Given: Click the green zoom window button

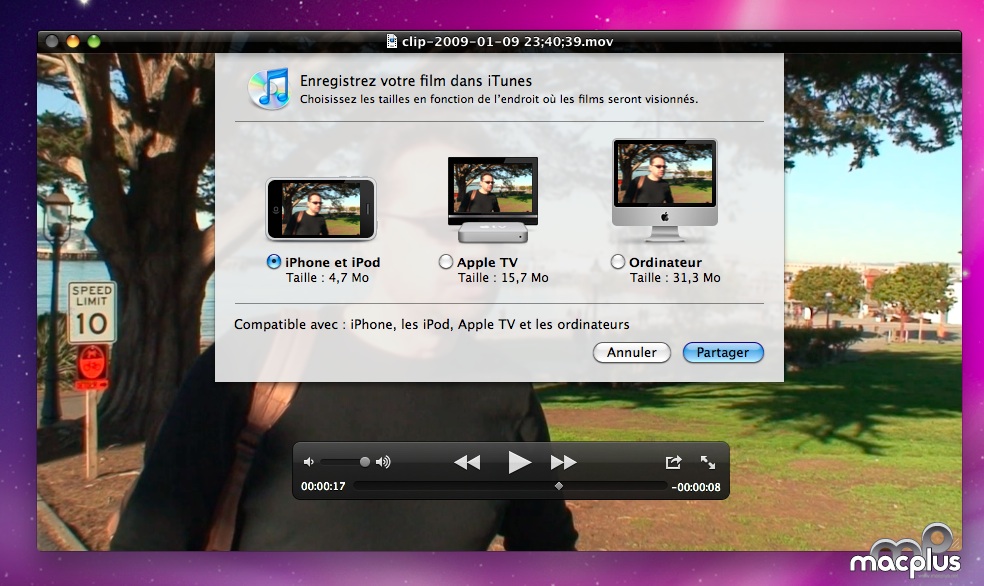Looking at the screenshot, I should pyautogui.click(x=94, y=41).
